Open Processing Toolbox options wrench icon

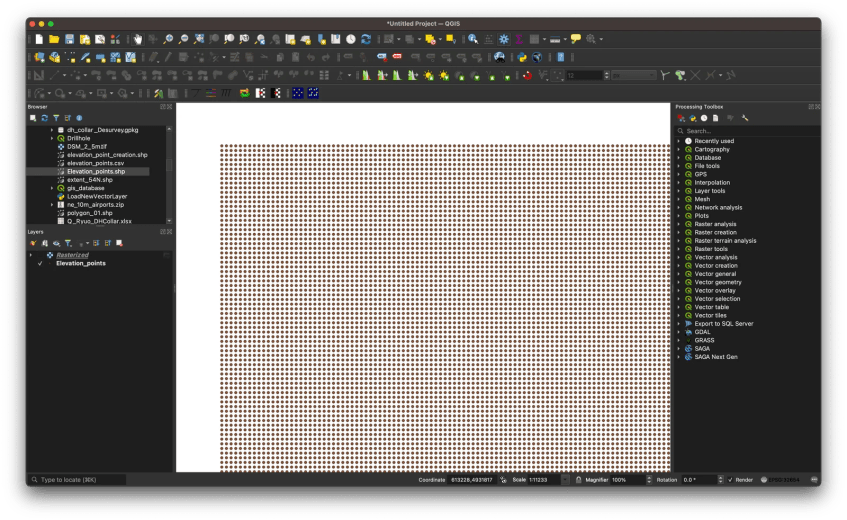pyautogui.click(x=745, y=118)
